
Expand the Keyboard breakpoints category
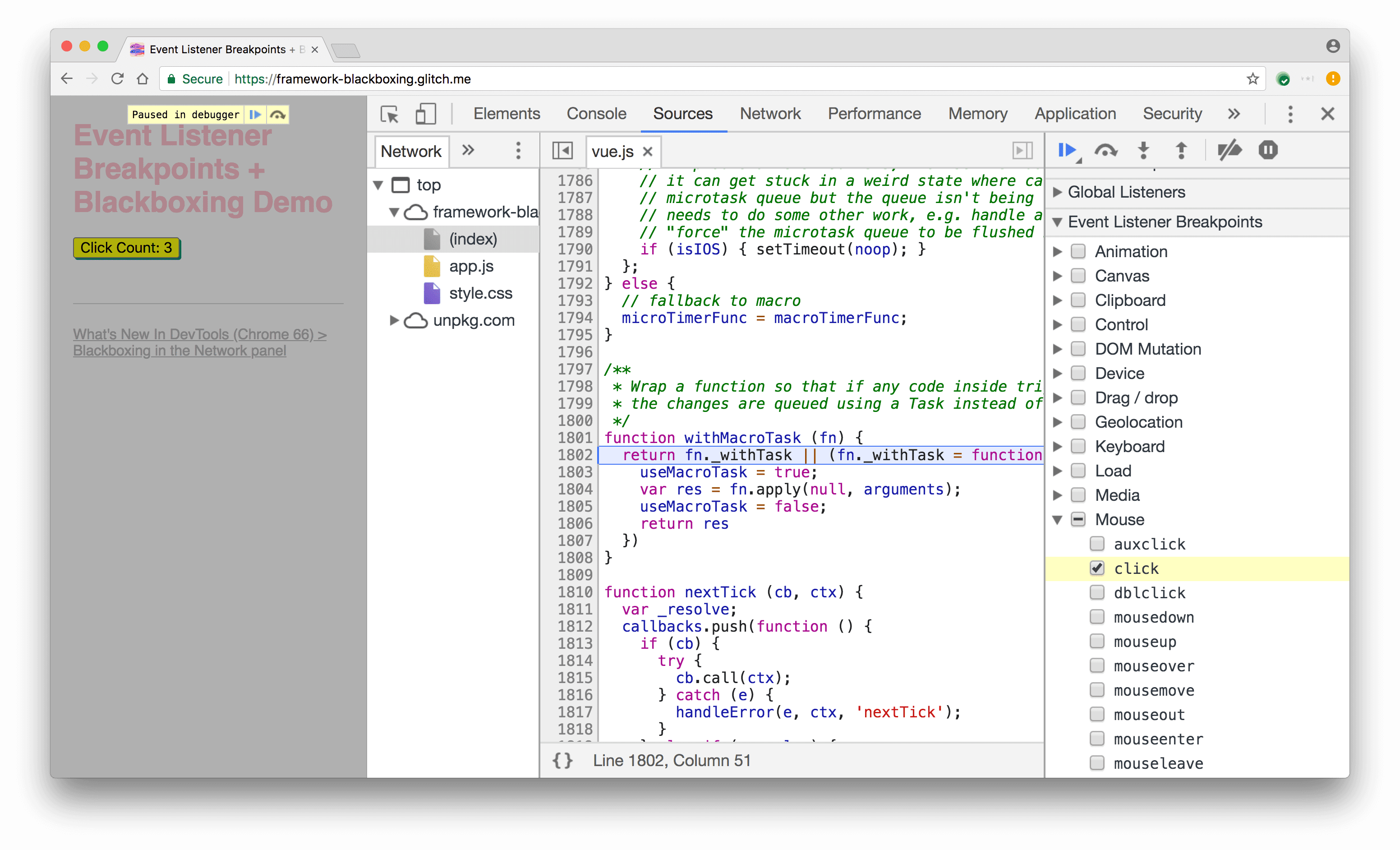[1062, 446]
